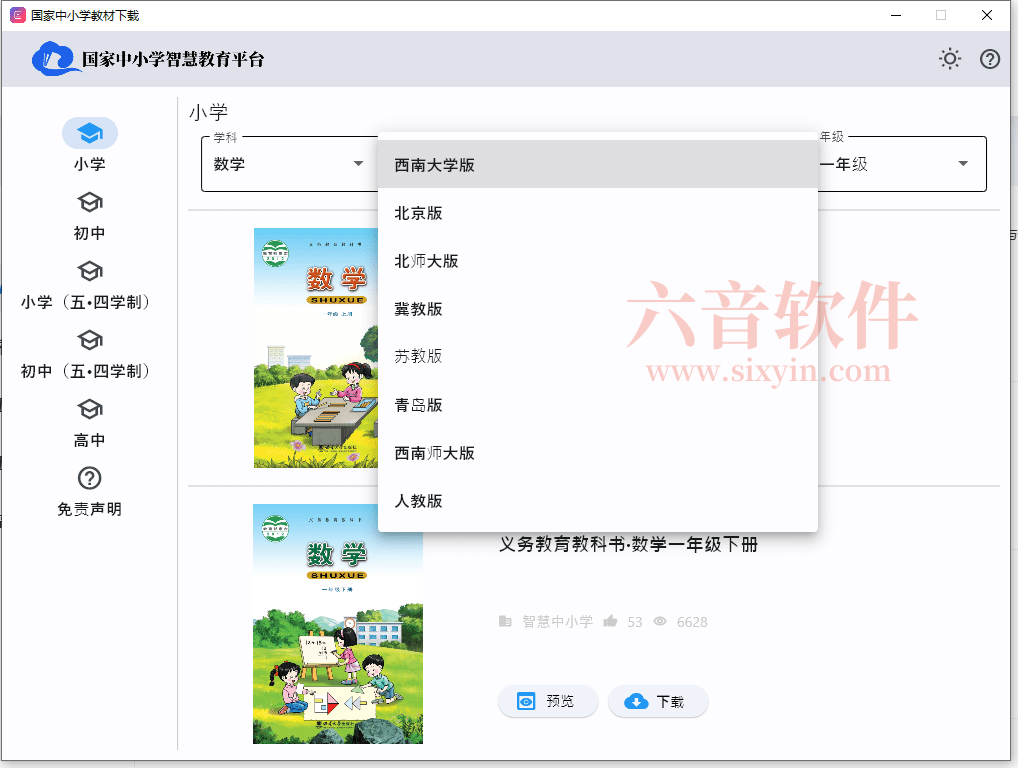1018x768 pixels.
Task: Click the 预览 preview button
Action: 547,701
